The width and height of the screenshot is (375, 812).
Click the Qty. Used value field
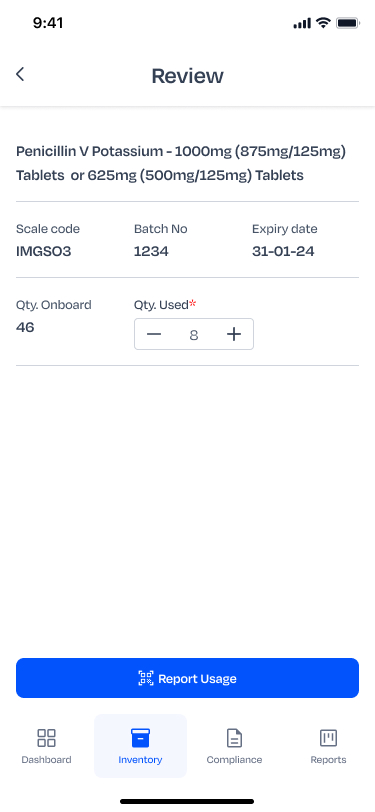[194, 335]
